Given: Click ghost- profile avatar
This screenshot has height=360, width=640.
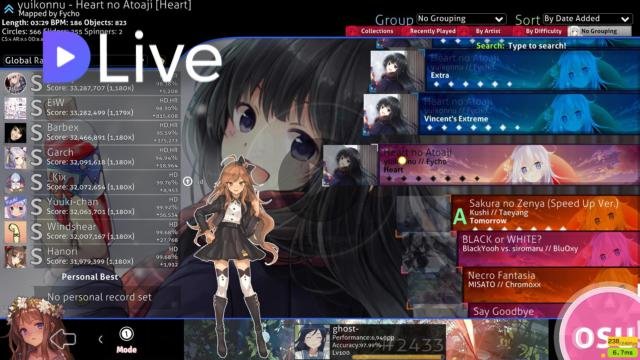Looking at the screenshot, I should click(x=312, y=341).
